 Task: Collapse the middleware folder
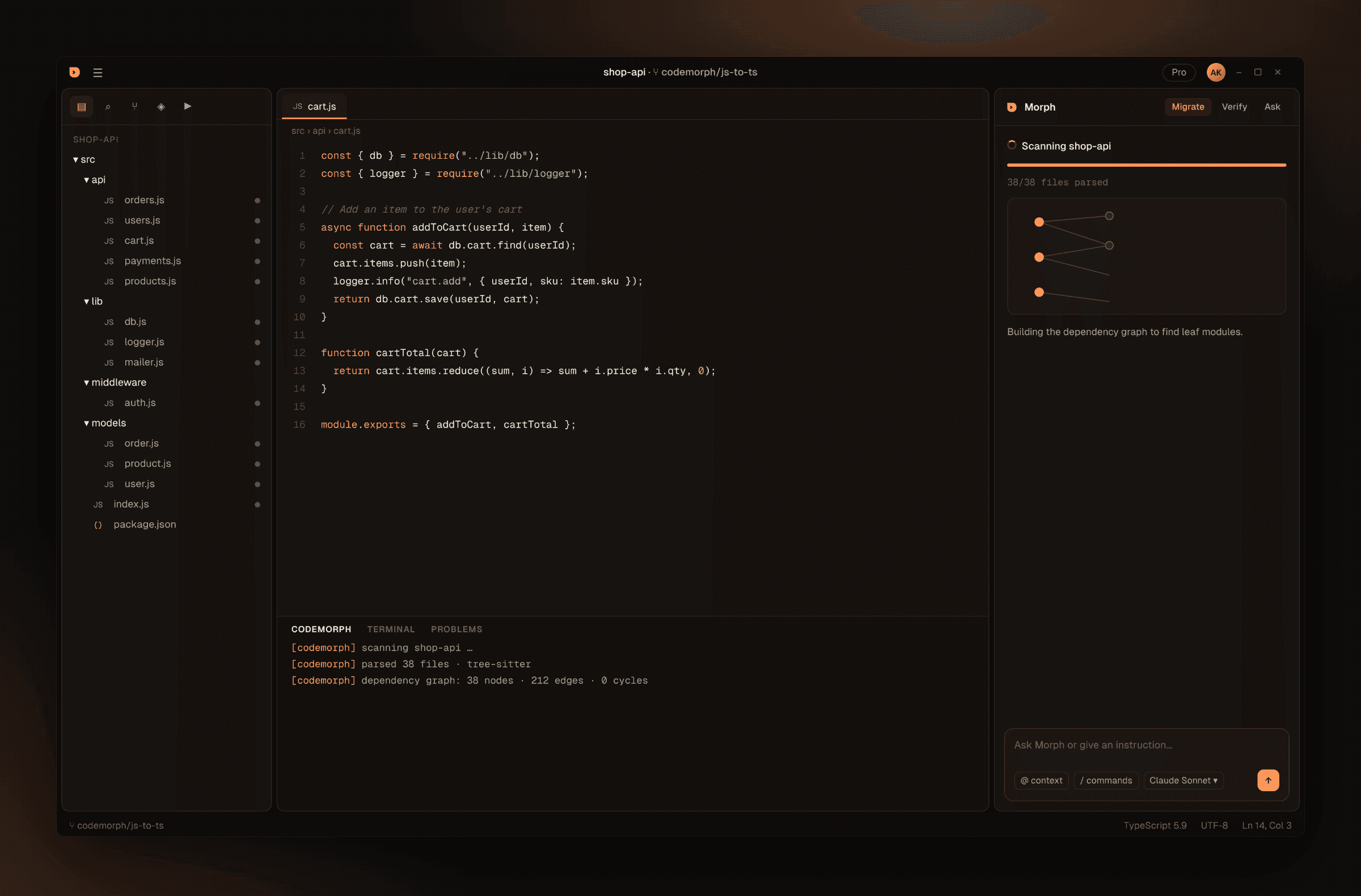tap(115, 383)
